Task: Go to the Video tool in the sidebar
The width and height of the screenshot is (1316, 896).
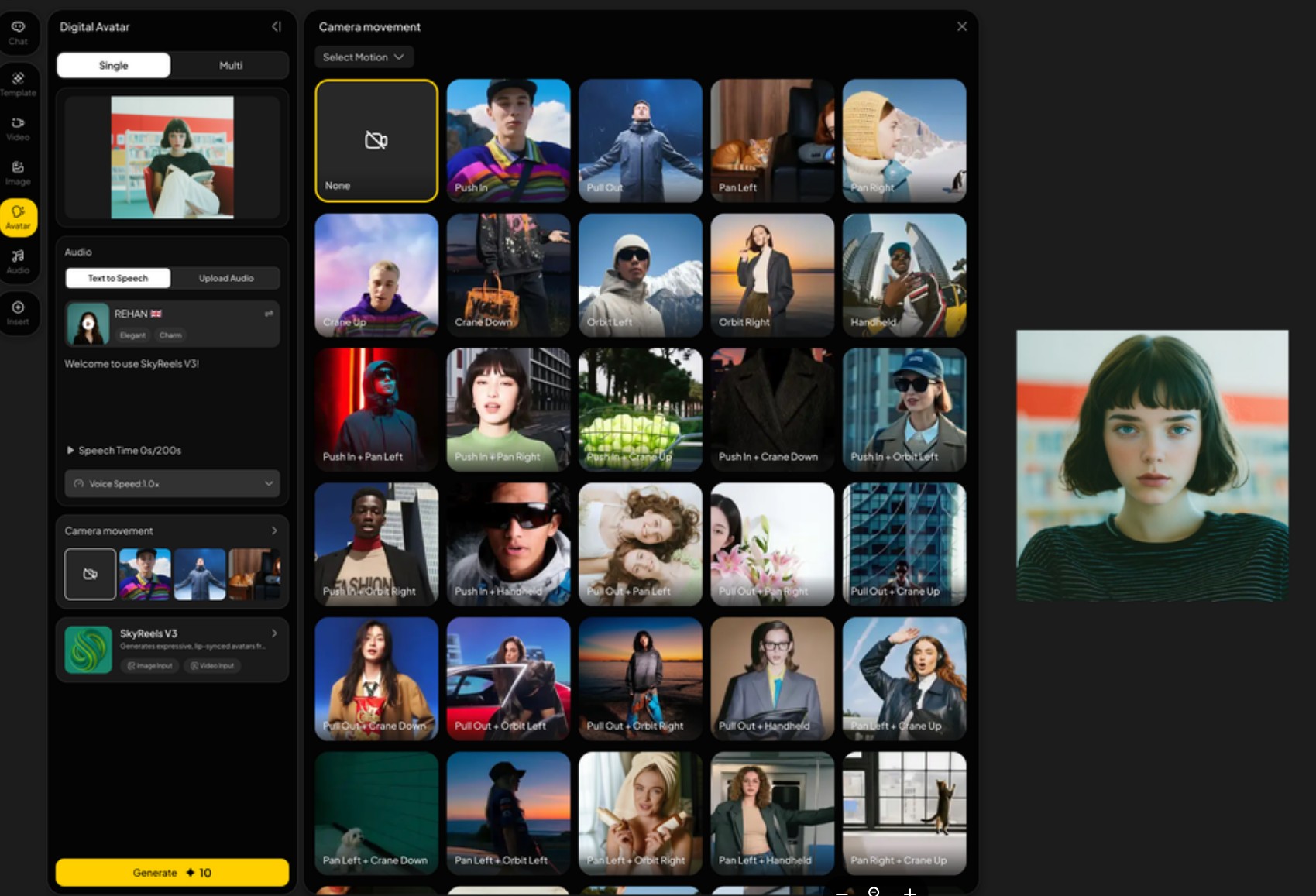Action: pos(18,129)
